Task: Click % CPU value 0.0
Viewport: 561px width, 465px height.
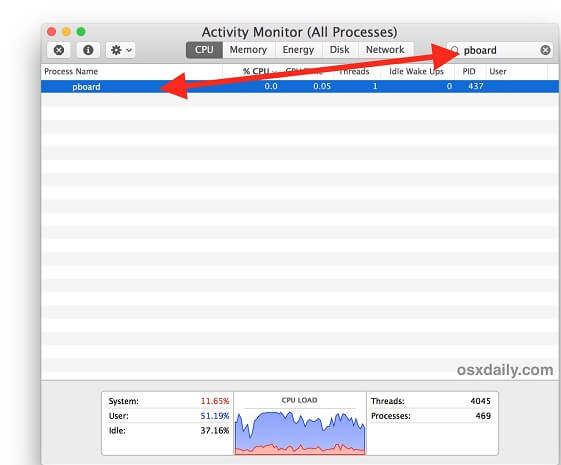Action: 271,86
